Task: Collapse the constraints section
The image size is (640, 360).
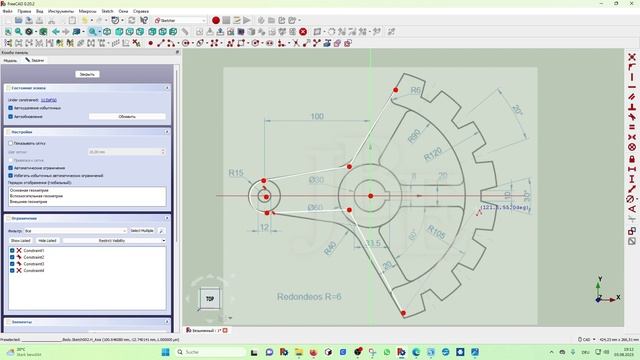Action: coord(167,218)
